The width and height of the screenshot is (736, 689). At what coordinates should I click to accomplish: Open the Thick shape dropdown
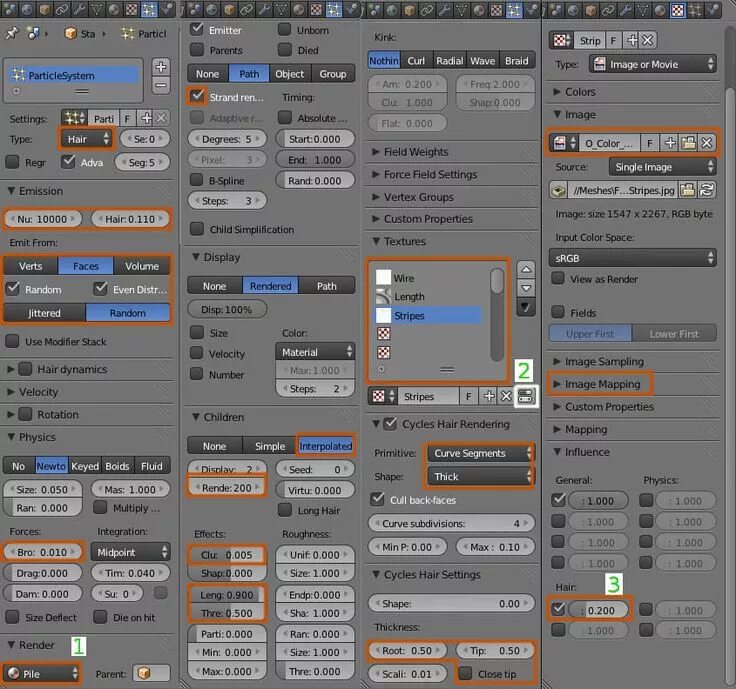point(480,476)
